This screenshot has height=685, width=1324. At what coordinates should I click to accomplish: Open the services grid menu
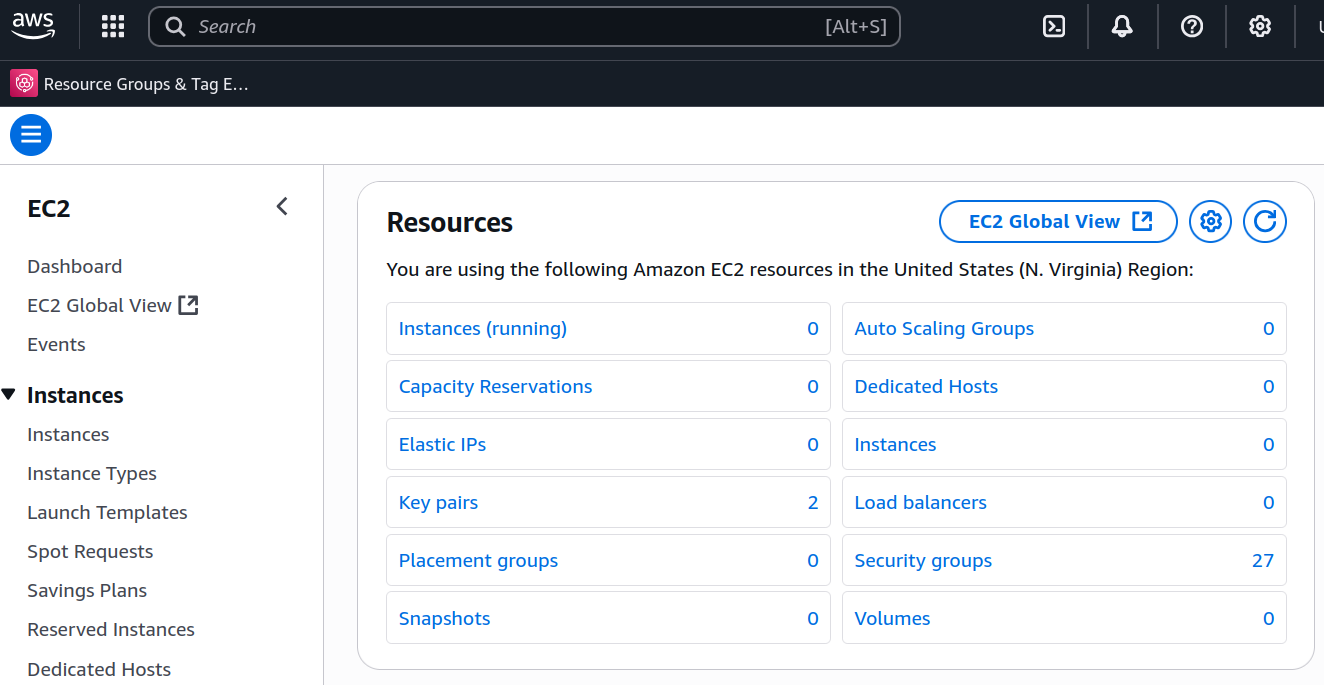[113, 26]
